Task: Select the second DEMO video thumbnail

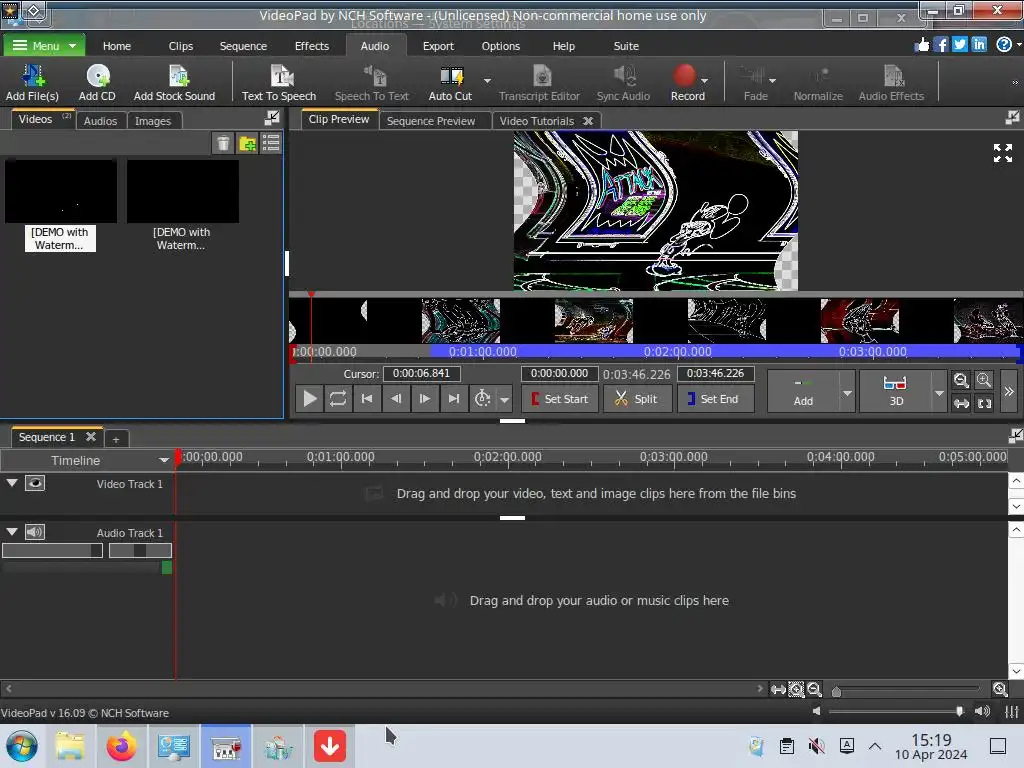Action: (x=182, y=192)
